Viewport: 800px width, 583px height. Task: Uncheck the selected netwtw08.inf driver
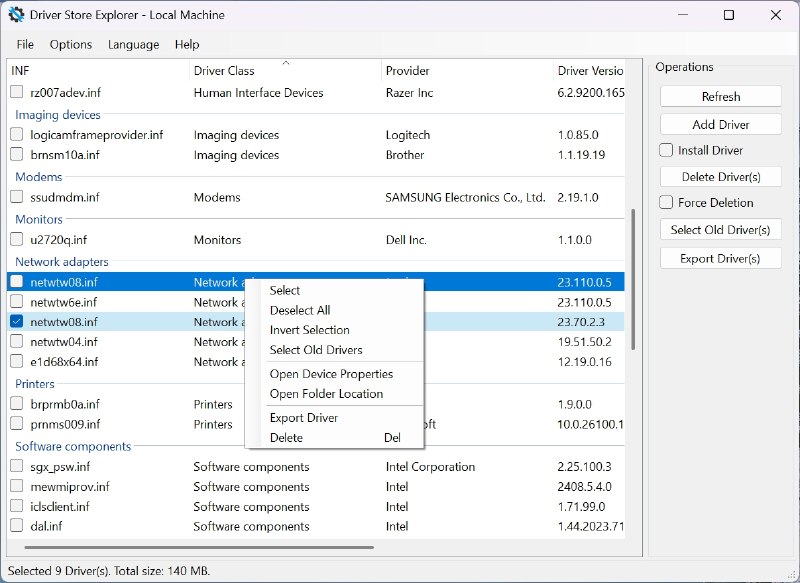click(15, 321)
